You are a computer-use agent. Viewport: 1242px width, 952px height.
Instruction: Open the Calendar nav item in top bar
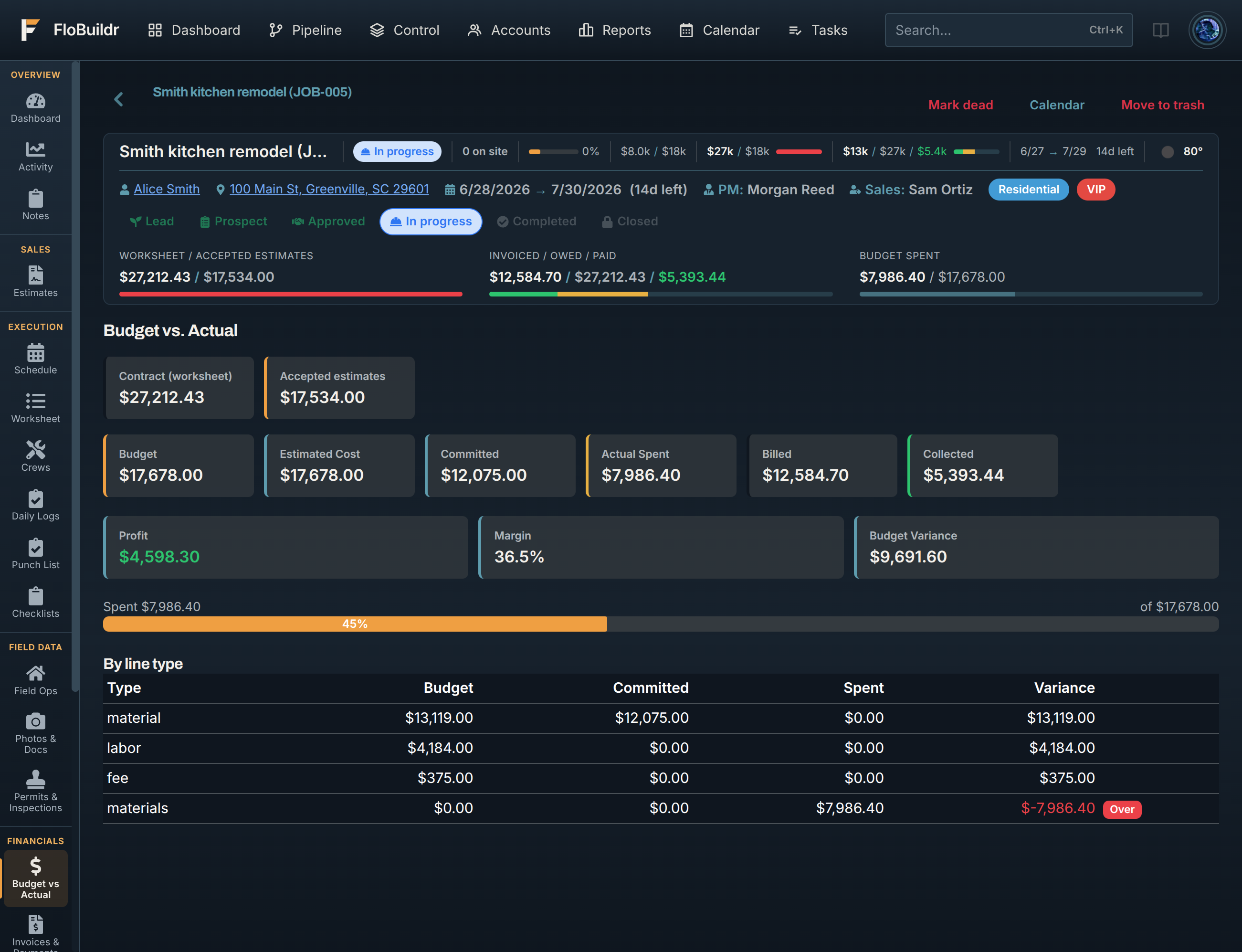(719, 30)
